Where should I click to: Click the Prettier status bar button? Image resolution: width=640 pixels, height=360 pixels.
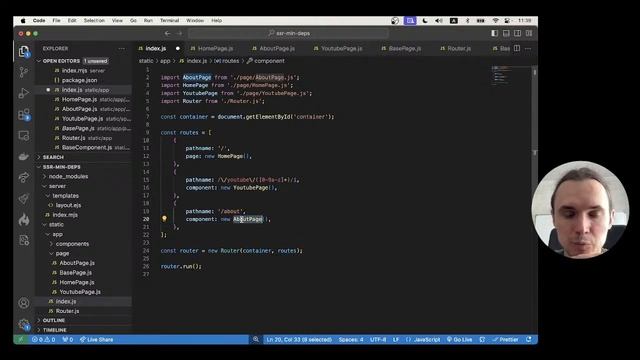(505, 340)
